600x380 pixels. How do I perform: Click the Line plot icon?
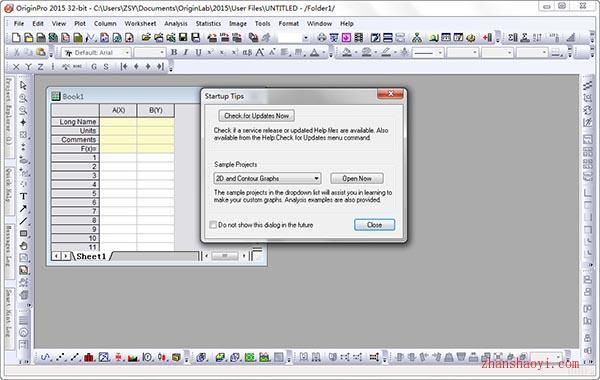tap(46, 357)
